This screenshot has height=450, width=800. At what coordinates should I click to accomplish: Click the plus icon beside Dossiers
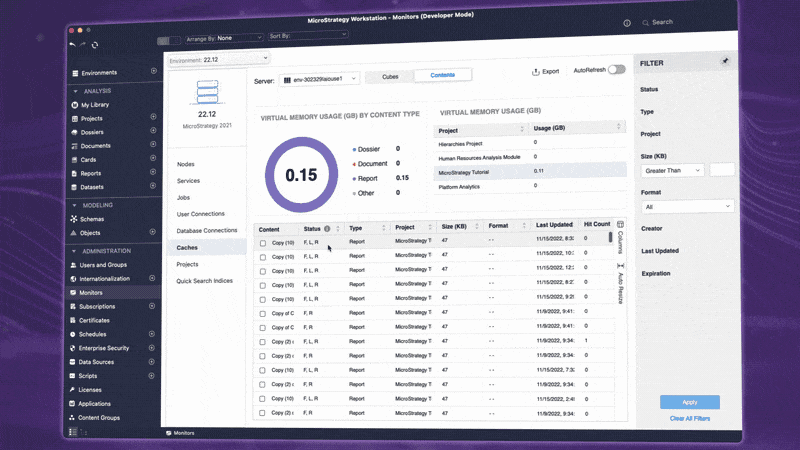[x=153, y=132]
